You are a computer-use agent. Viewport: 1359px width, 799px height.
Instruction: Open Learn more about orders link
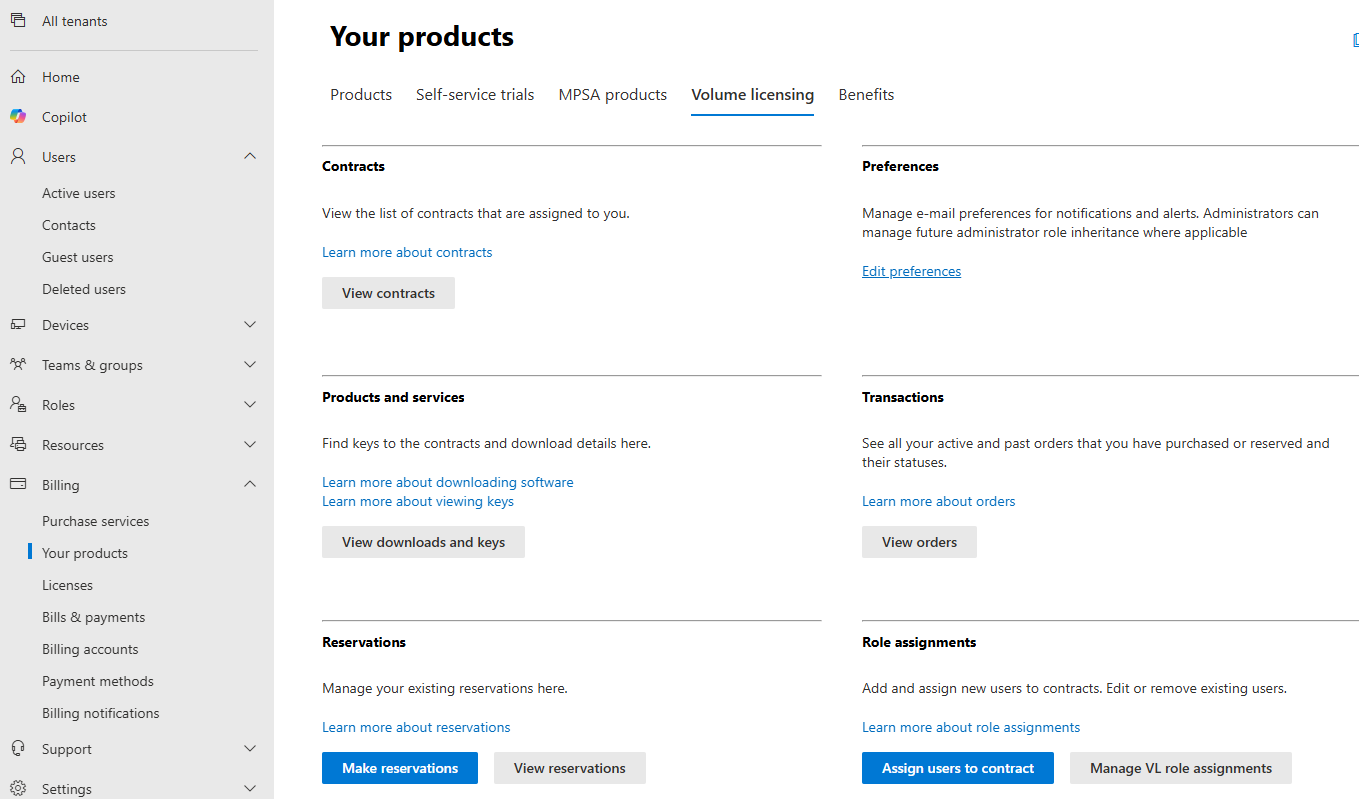(x=938, y=501)
